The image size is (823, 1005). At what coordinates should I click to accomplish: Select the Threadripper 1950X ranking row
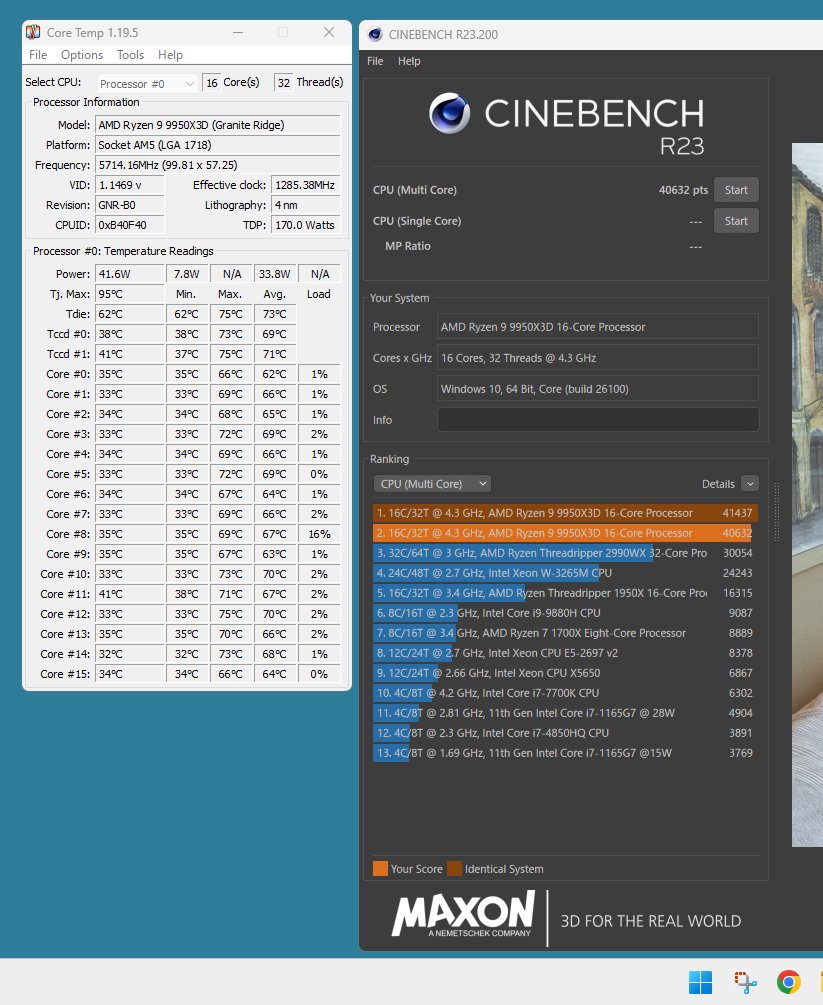pos(565,593)
